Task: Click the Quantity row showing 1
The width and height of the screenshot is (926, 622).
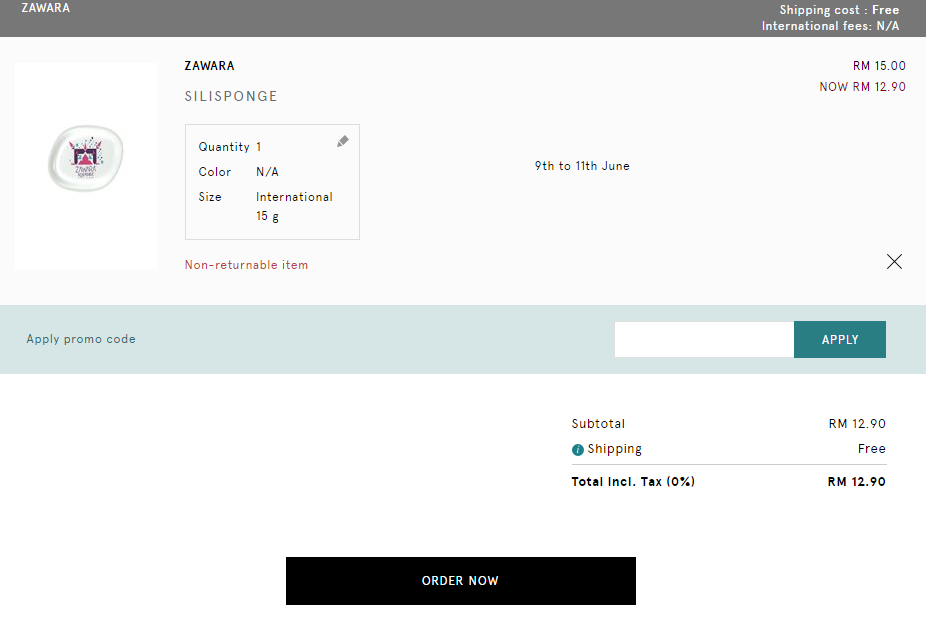Action: click(230, 146)
